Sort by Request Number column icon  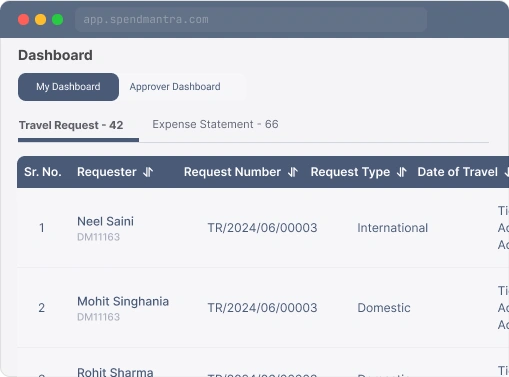tap(293, 172)
